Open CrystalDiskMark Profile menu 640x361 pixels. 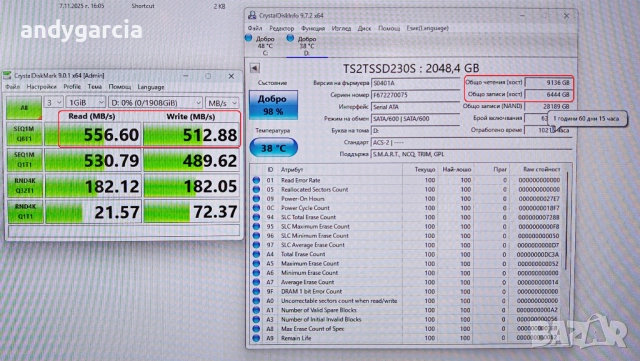[x=72, y=87]
